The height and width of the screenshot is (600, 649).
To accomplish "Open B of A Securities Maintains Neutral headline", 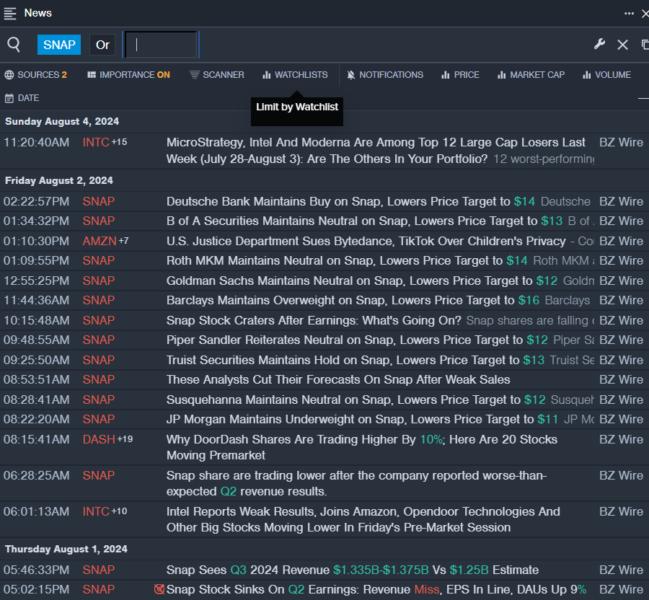I will [364, 221].
